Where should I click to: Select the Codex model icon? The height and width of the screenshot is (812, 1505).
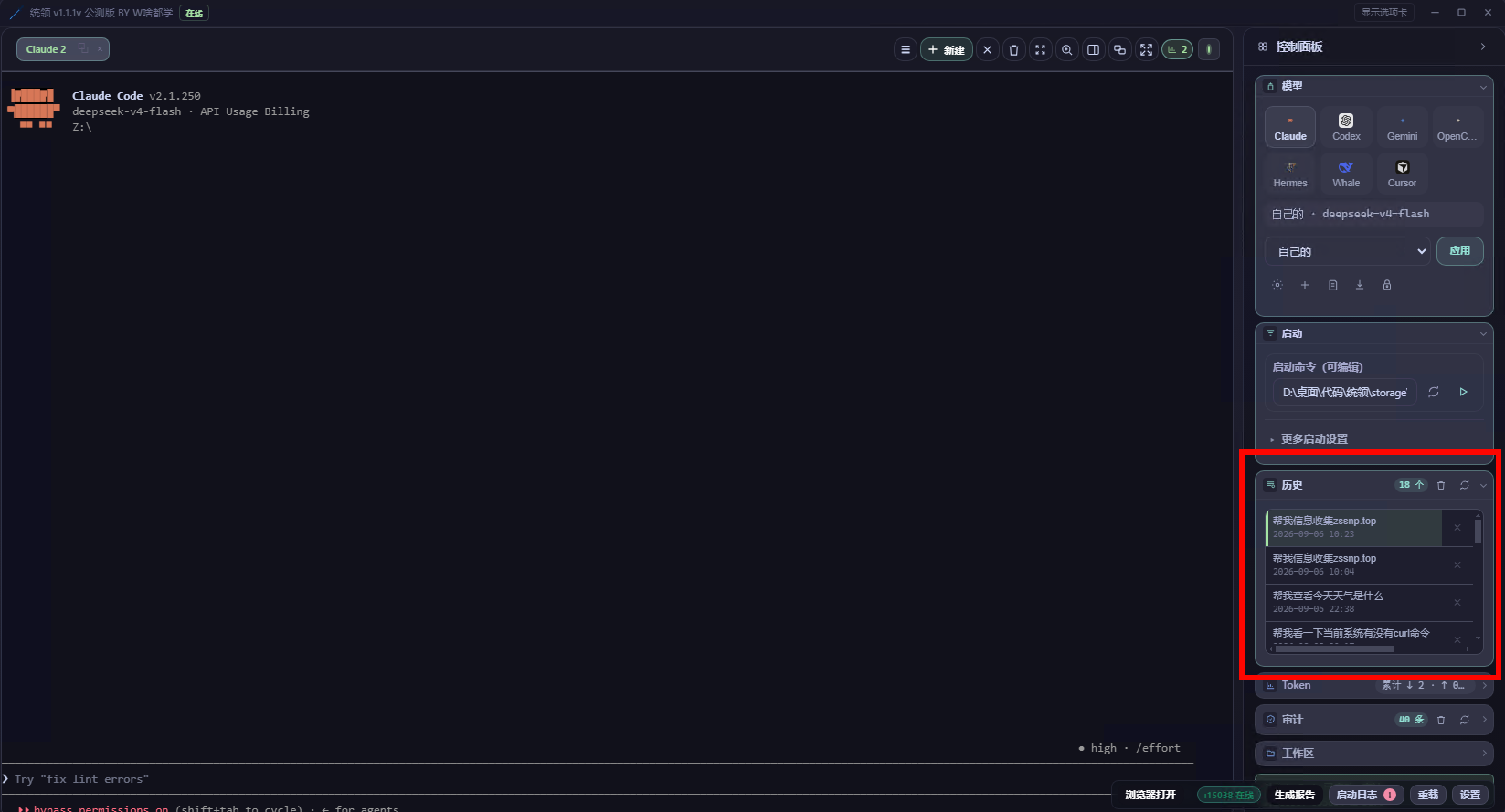pyautogui.click(x=1346, y=127)
